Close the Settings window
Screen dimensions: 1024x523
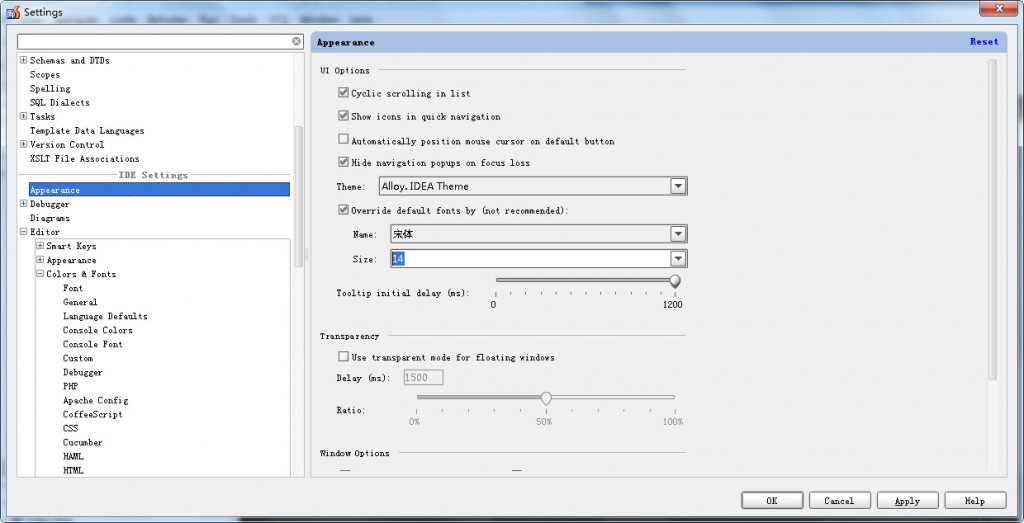(x=1000, y=8)
